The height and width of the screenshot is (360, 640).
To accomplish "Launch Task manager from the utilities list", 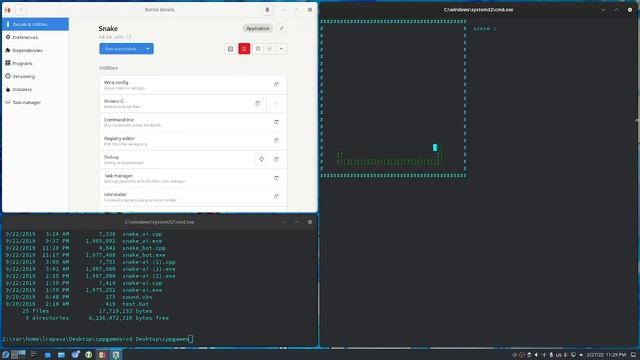I will [276, 178].
